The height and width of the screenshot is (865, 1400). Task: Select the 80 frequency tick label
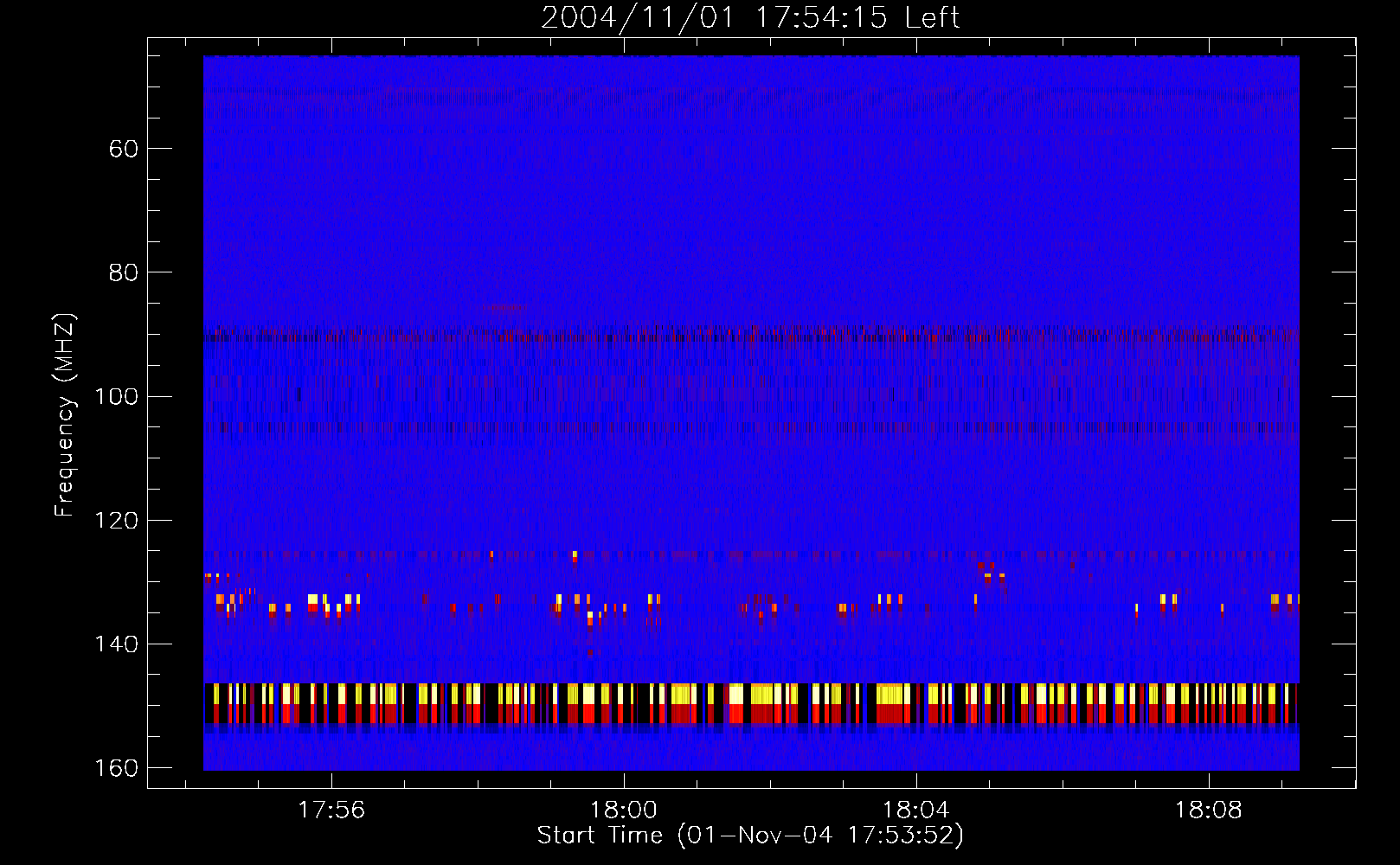click(x=124, y=272)
